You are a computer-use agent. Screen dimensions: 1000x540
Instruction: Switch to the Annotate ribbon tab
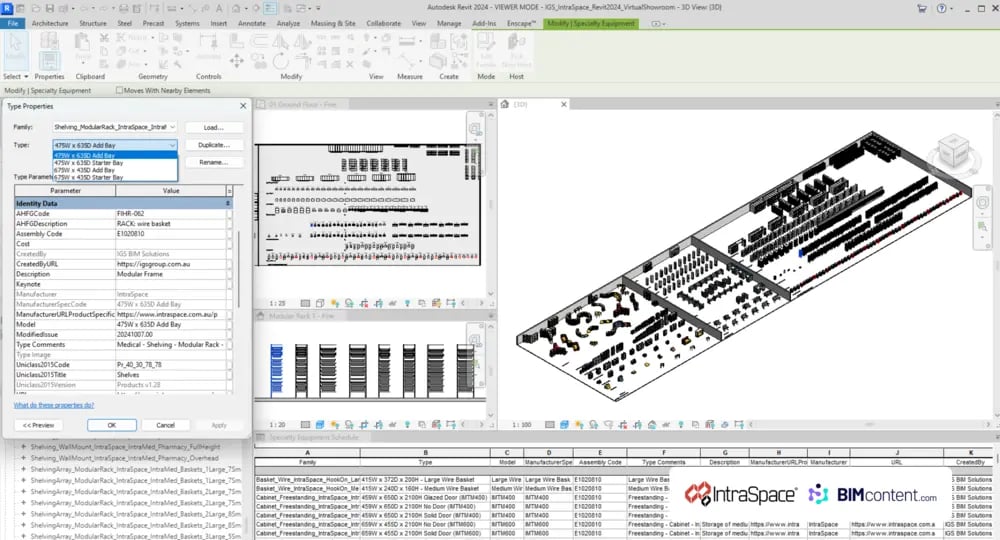[x=252, y=24]
